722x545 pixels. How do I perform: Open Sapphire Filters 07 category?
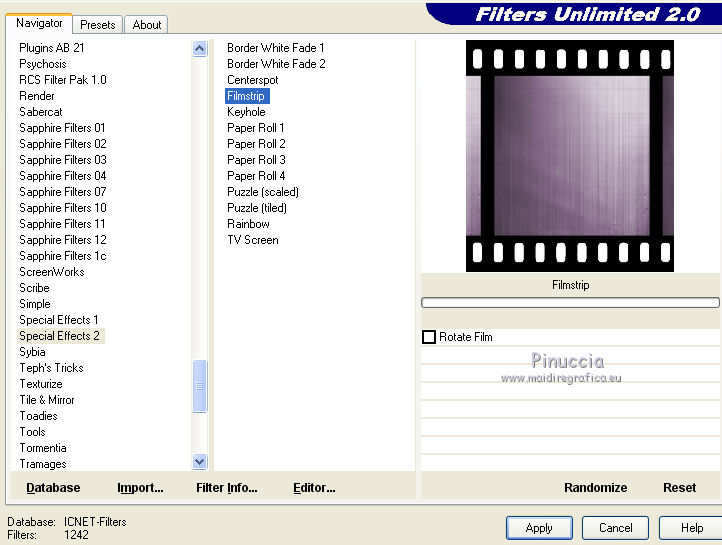tap(63, 192)
